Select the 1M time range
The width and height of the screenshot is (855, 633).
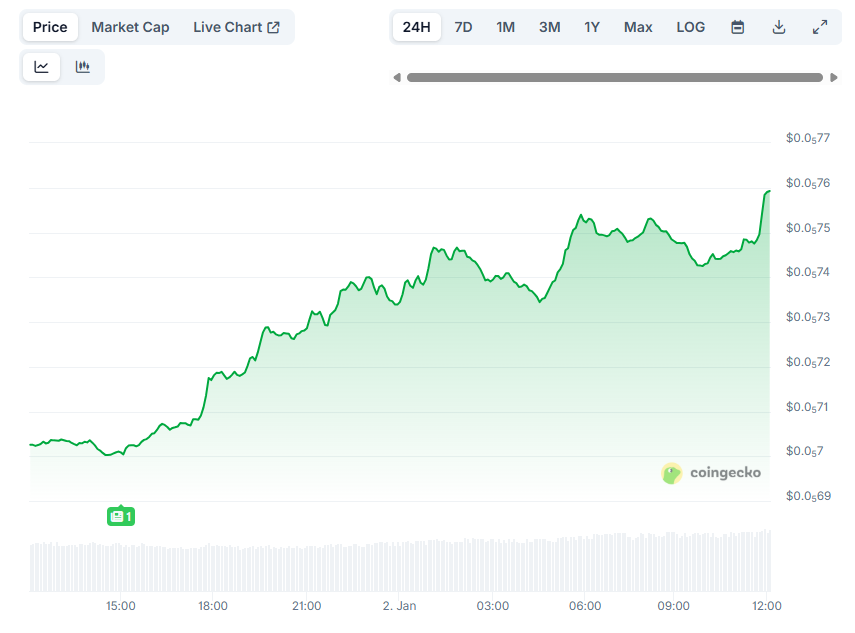[505, 27]
